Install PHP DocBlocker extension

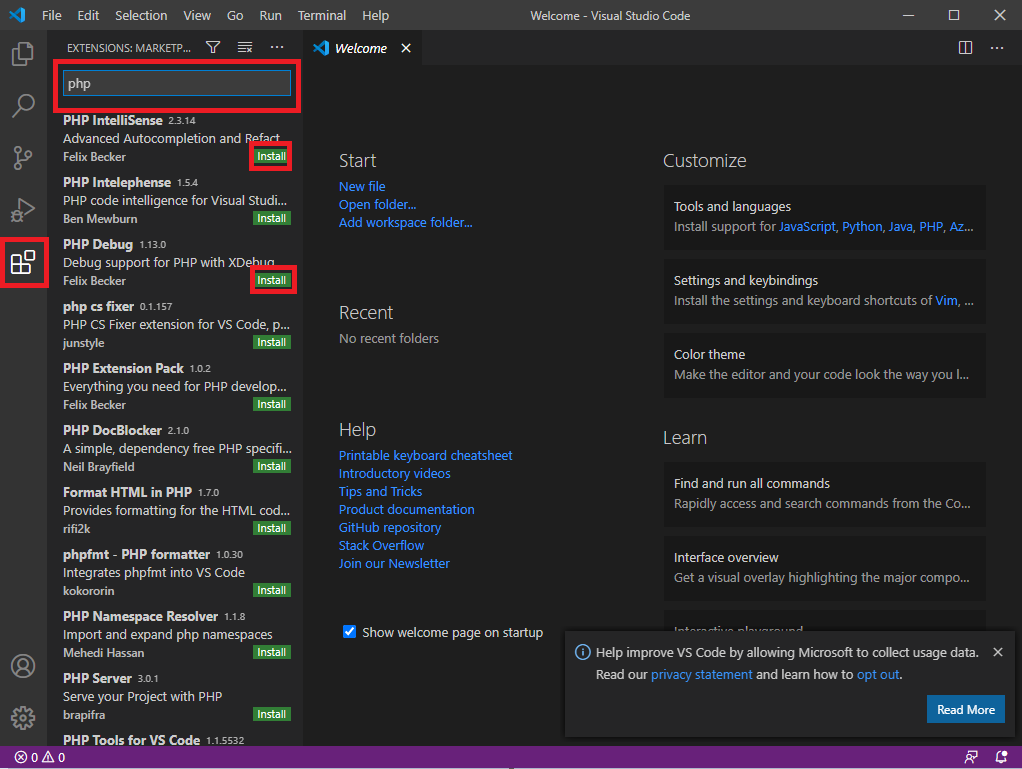click(x=271, y=466)
